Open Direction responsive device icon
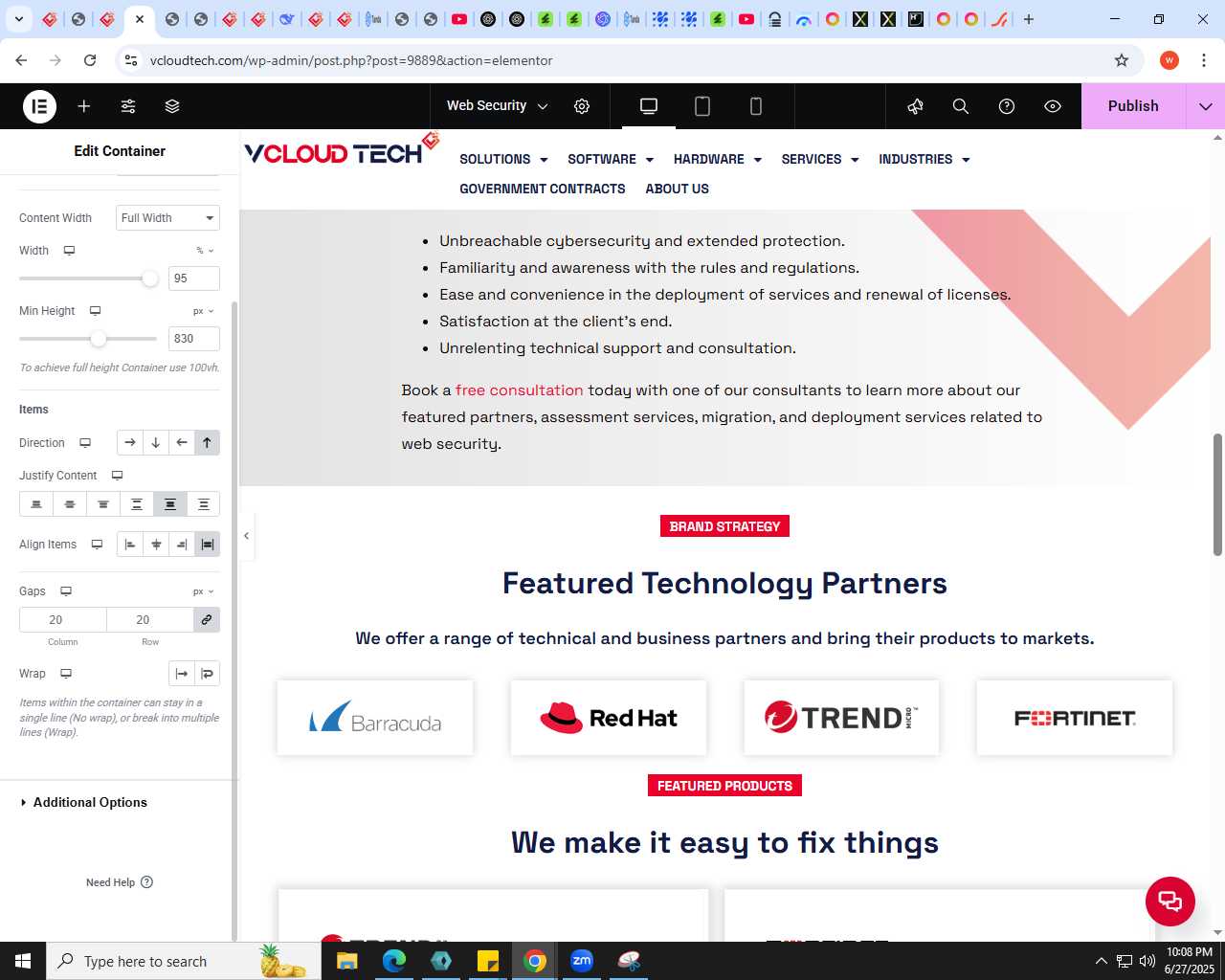The image size is (1225, 980). click(x=85, y=443)
